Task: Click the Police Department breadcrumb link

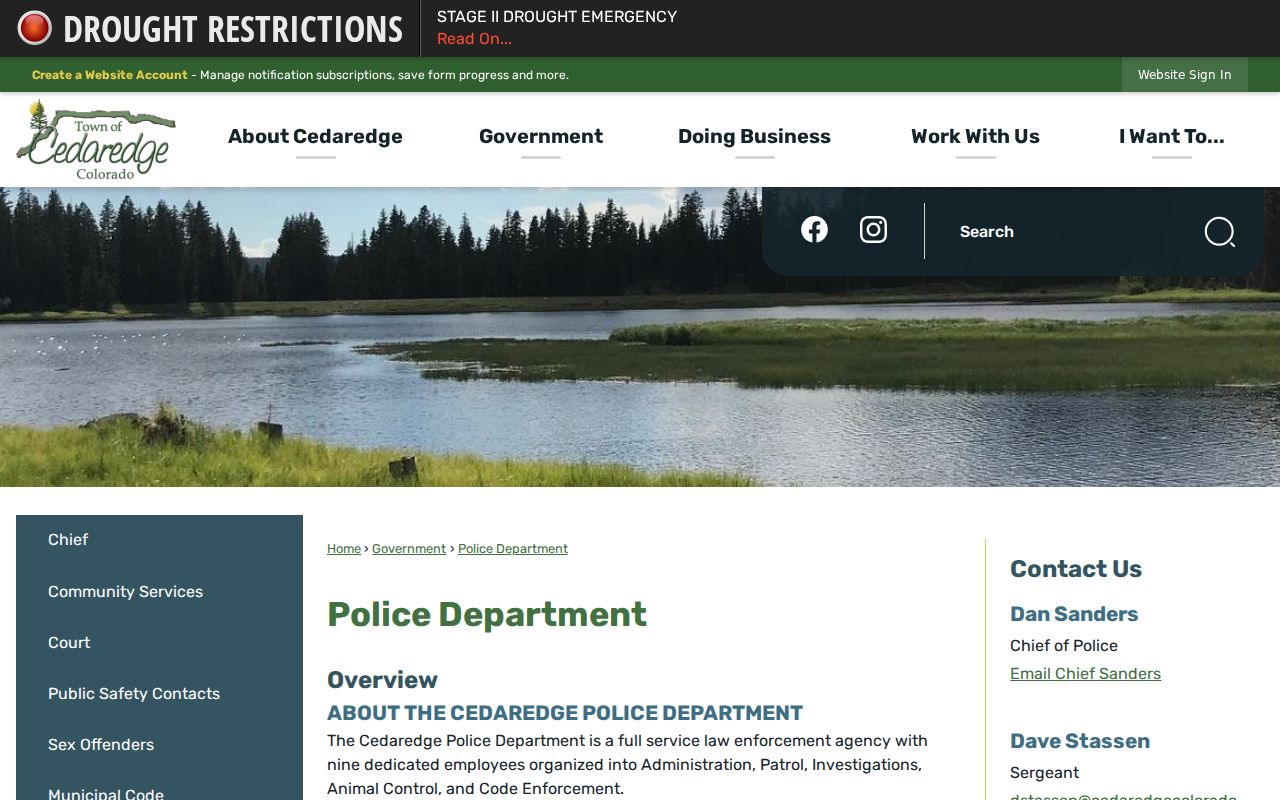Action: coord(513,549)
